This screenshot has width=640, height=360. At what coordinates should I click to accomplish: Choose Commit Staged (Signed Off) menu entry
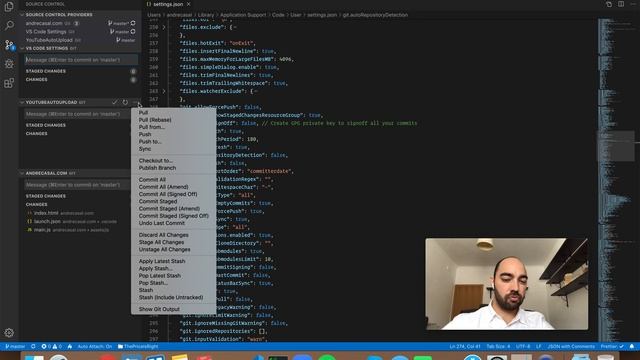pos(173,216)
